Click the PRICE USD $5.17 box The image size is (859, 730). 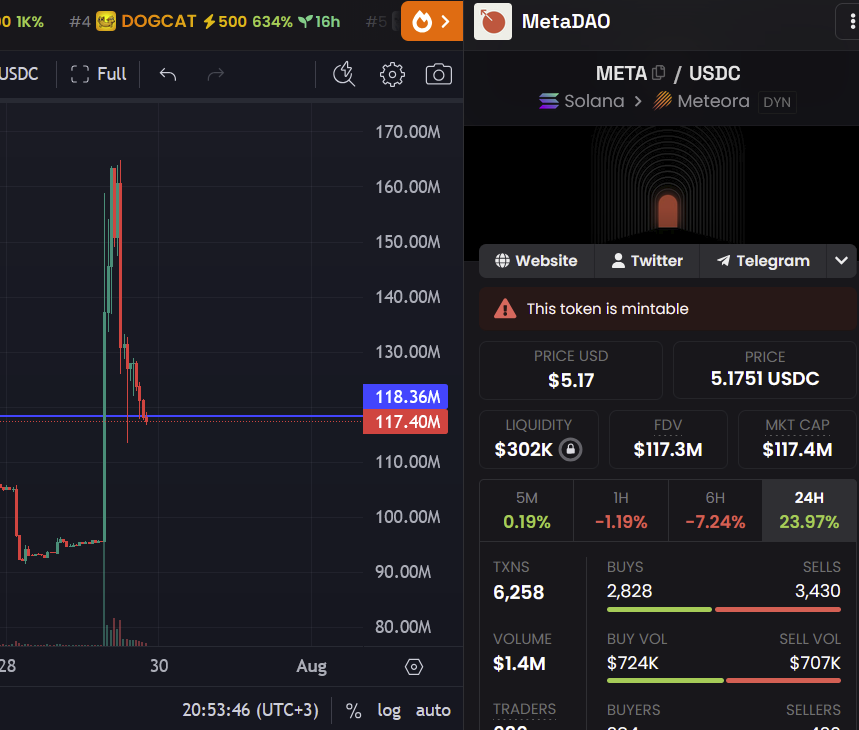point(571,370)
